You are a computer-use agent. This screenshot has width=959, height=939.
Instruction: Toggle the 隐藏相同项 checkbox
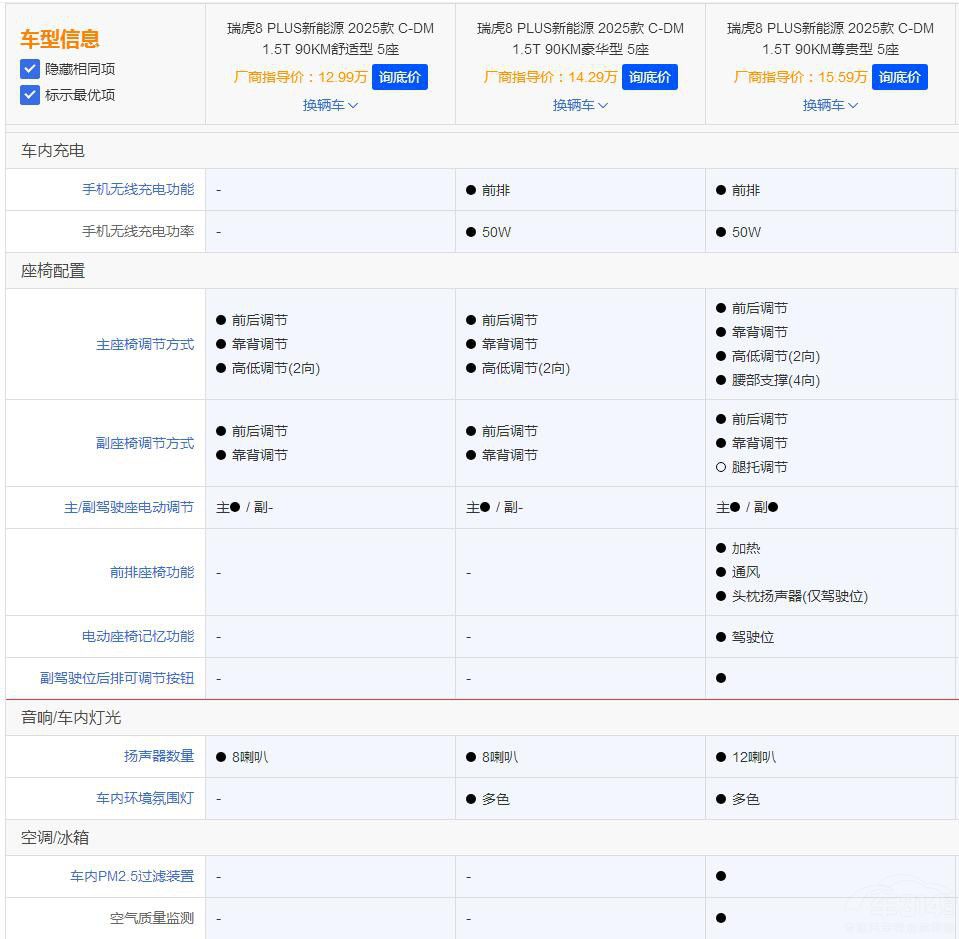point(30,69)
